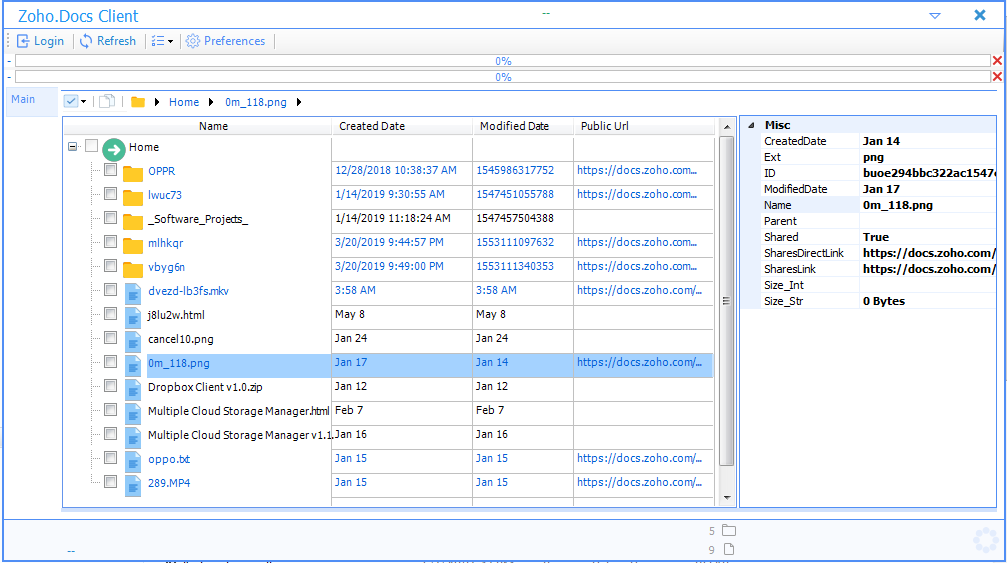This screenshot has height=563, width=1007.
Task: Check the j8lu2w.html checkbox
Action: click(x=110, y=314)
